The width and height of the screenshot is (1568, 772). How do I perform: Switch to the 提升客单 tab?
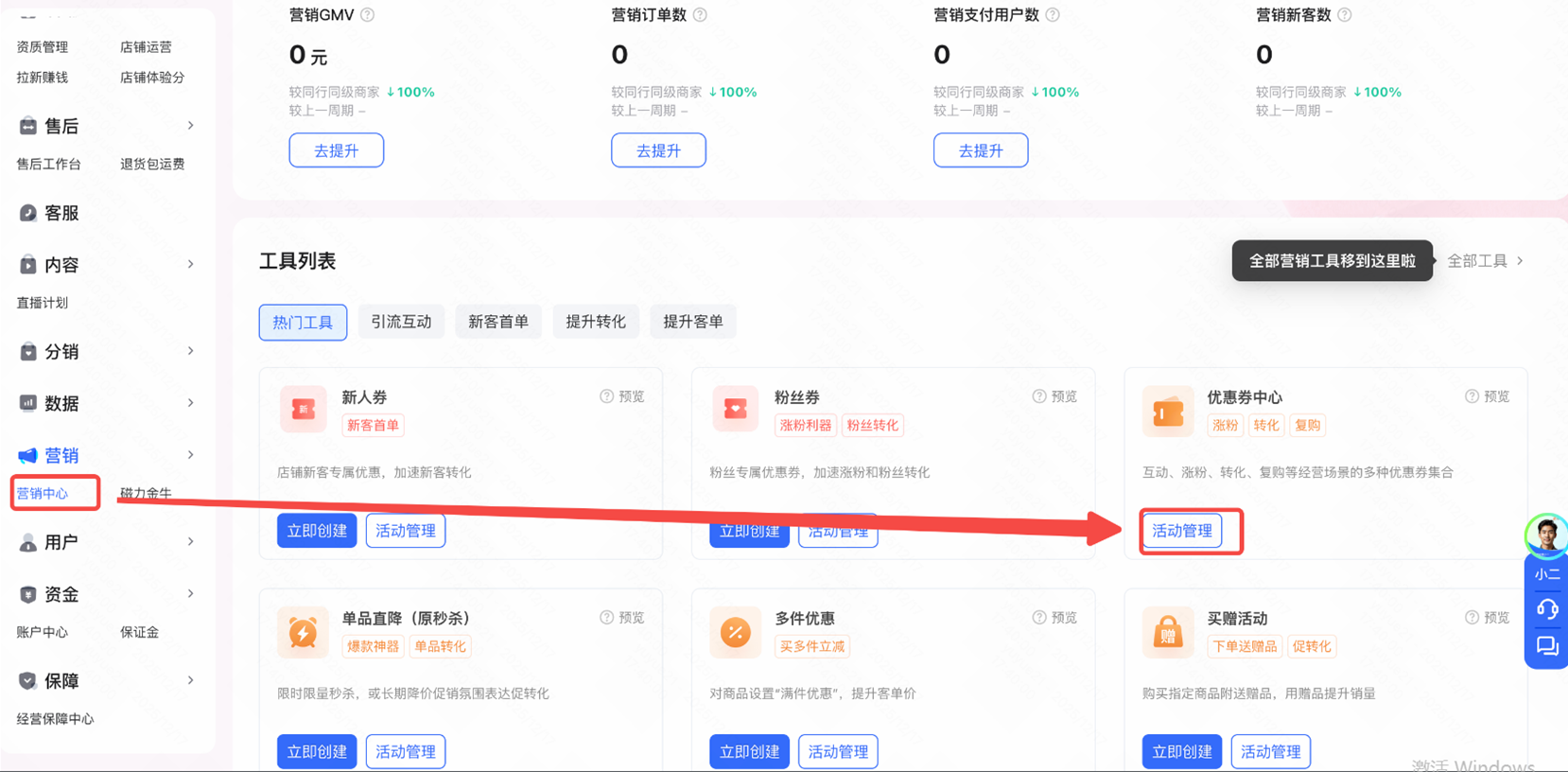pos(693,322)
